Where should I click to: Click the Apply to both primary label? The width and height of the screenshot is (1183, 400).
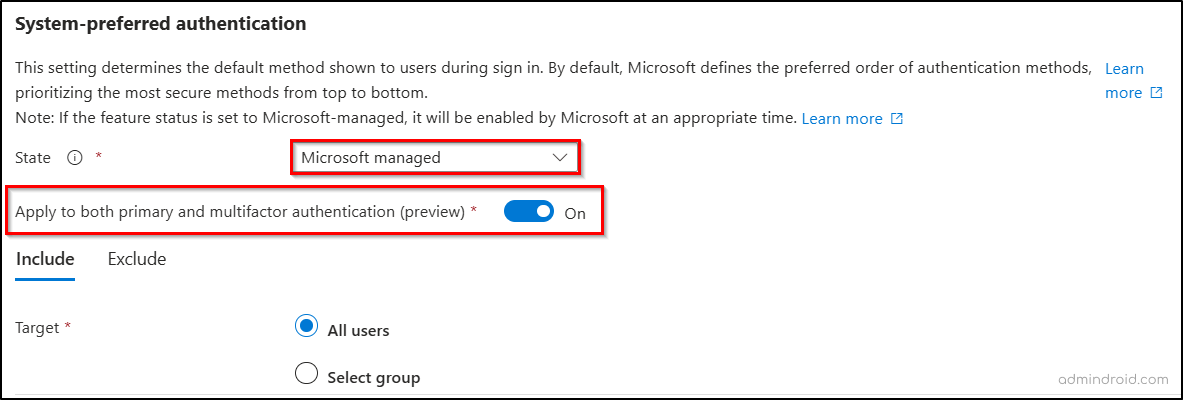pos(240,211)
